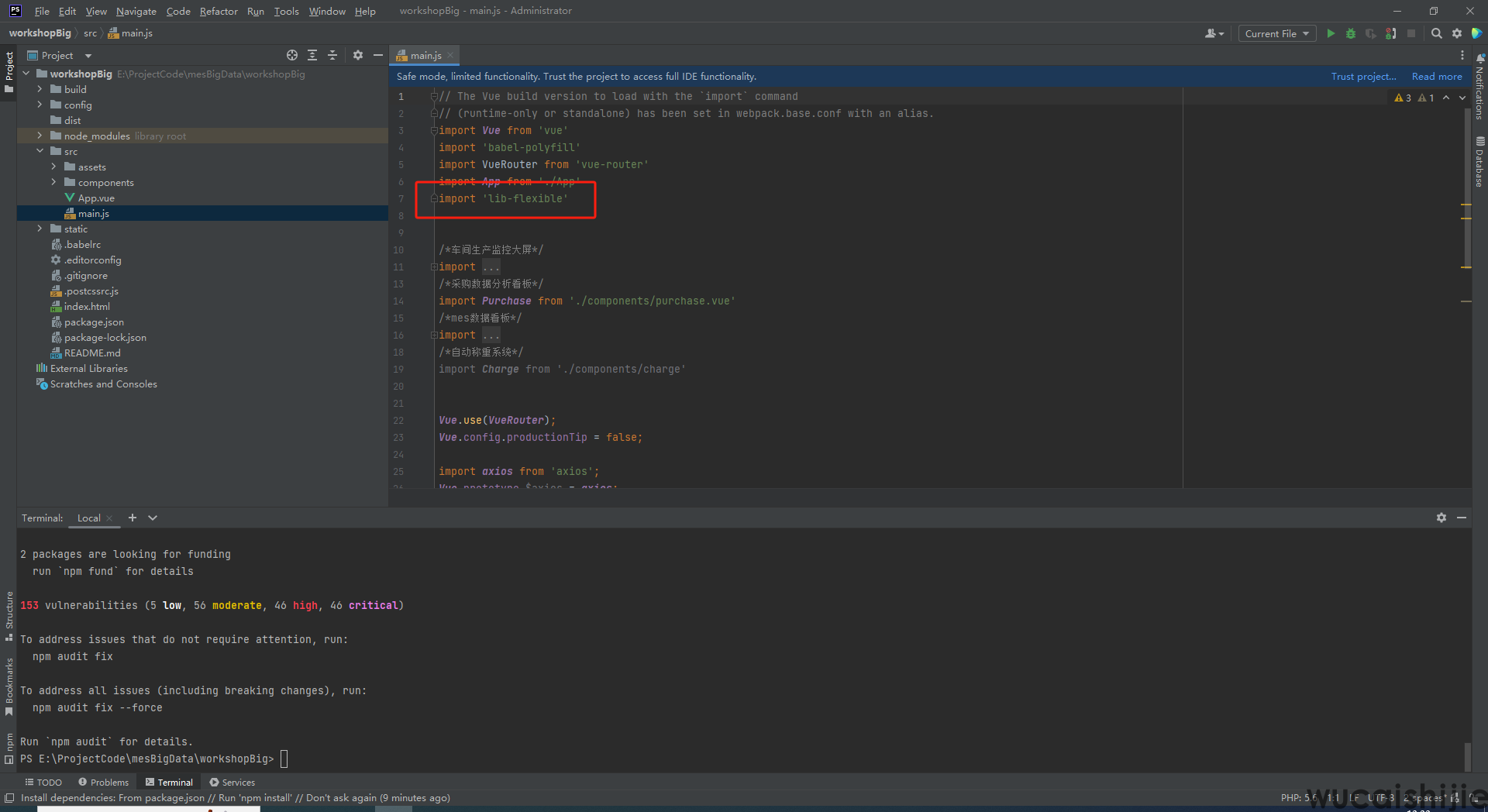The image size is (1488, 812).
Task: Show warnings count inspection widget
Action: [1414, 98]
